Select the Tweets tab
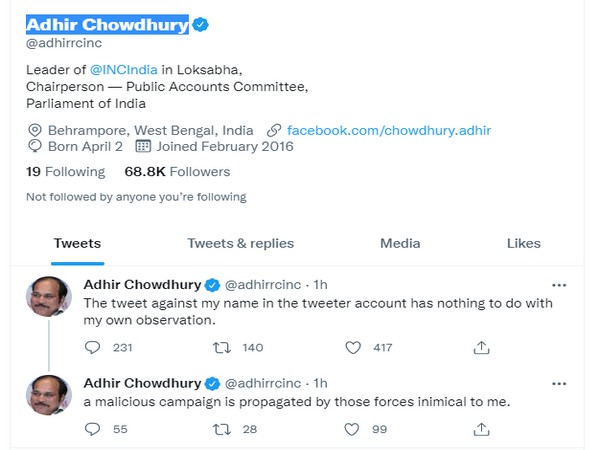This screenshot has width=600, height=450. tap(77, 243)
